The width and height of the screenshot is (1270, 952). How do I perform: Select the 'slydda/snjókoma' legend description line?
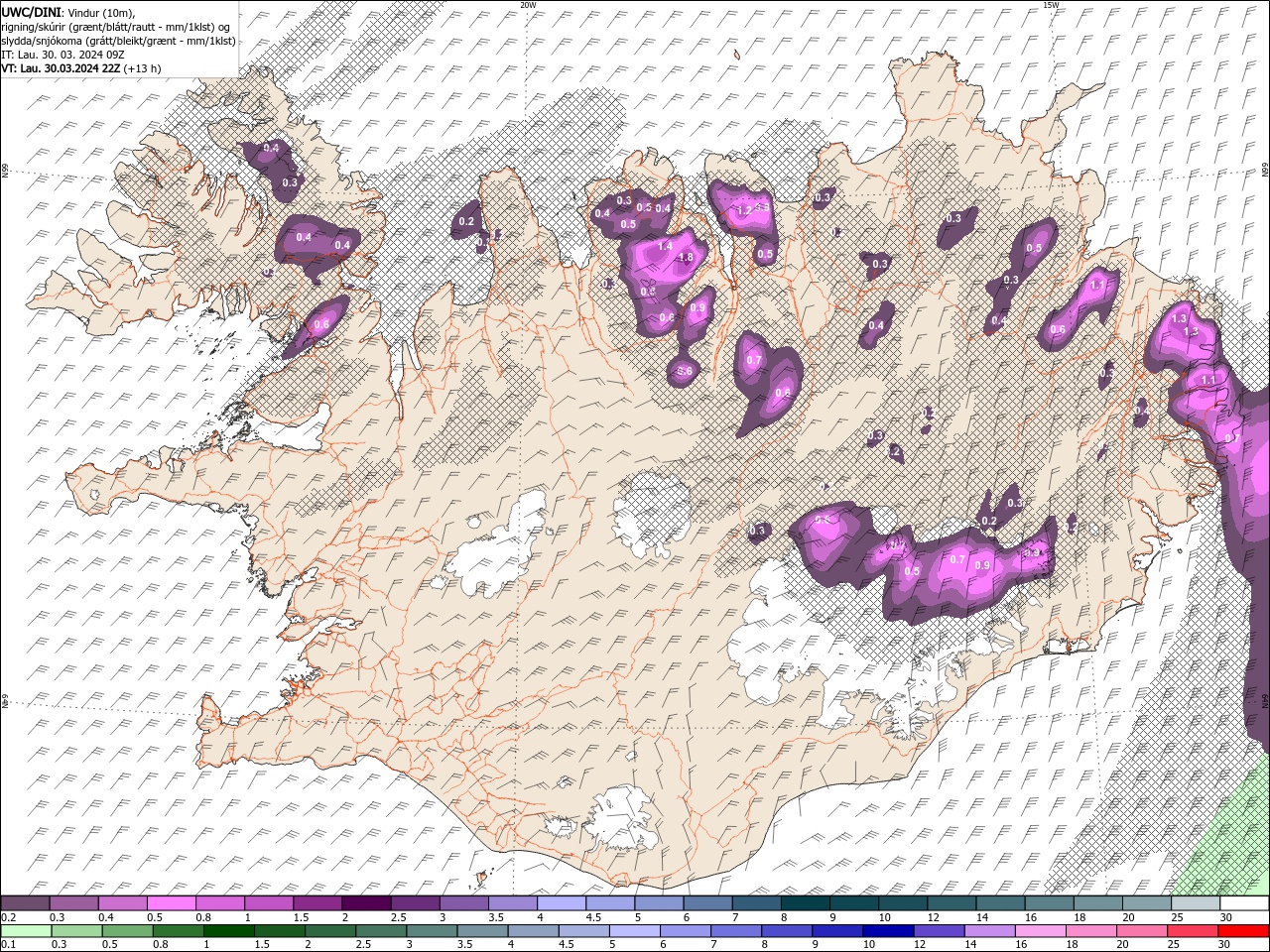119,41
